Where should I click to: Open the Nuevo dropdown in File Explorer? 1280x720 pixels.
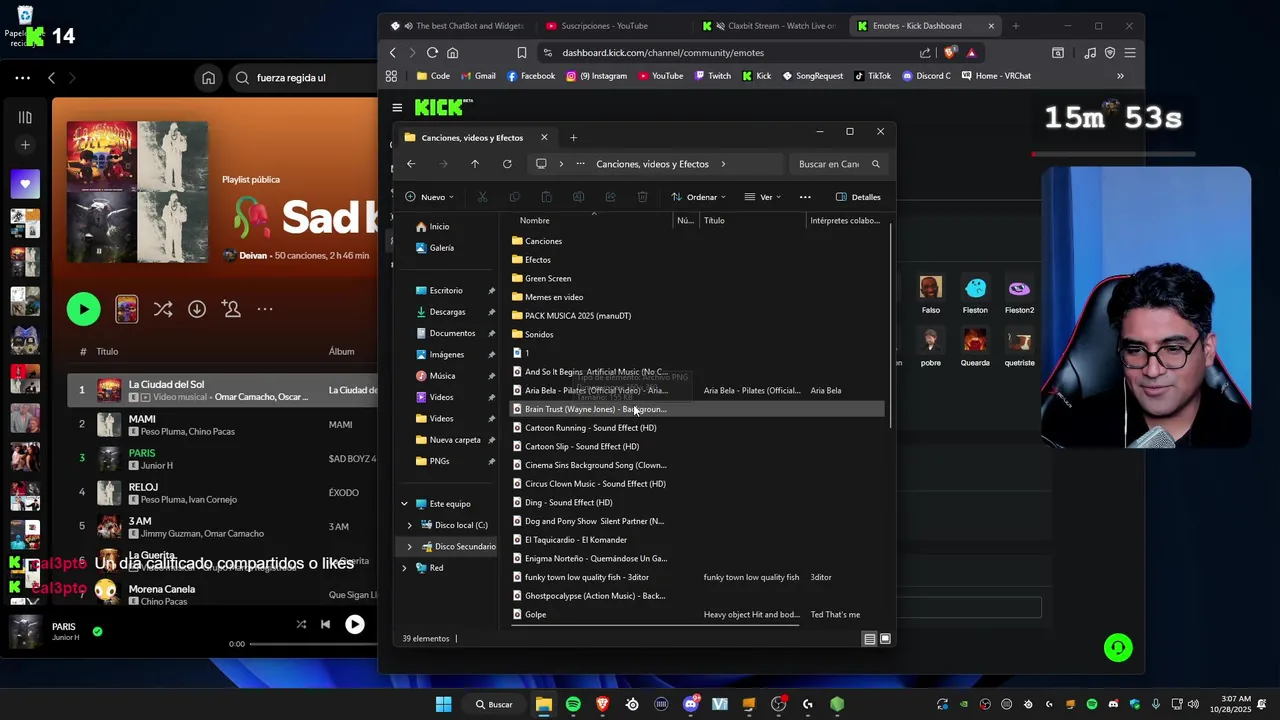click(x=430, y=197)
